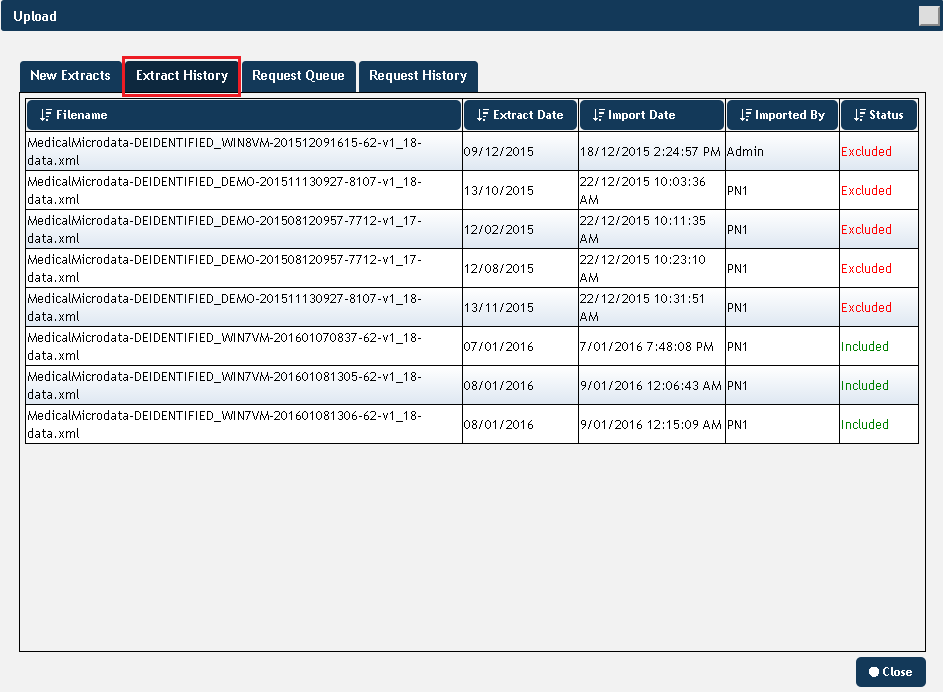Click extract date 12/02/2015

499,230
